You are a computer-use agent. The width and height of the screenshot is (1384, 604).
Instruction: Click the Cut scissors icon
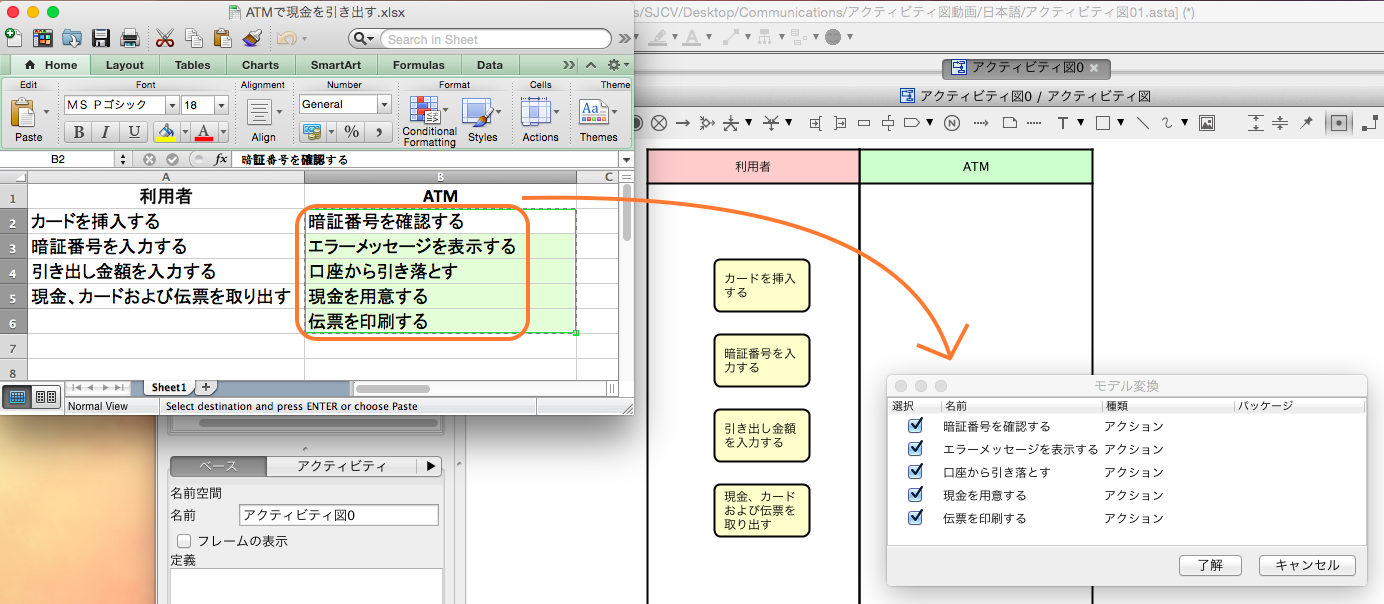[165, 39]
